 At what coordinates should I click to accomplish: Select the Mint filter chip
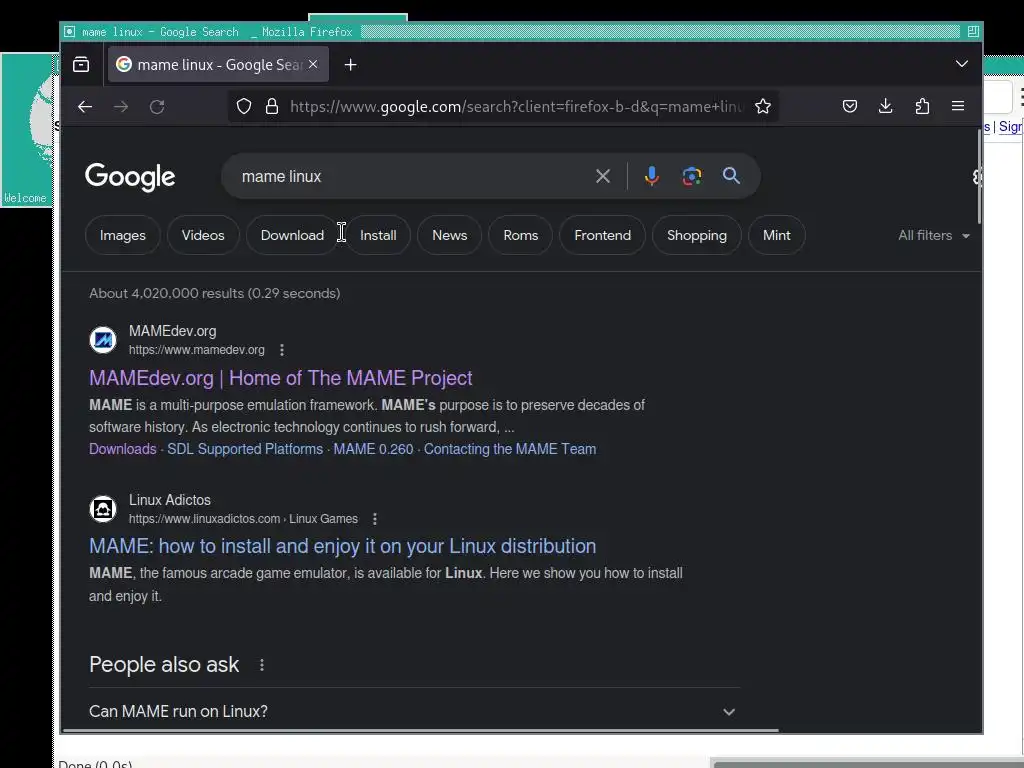(776, 235)
